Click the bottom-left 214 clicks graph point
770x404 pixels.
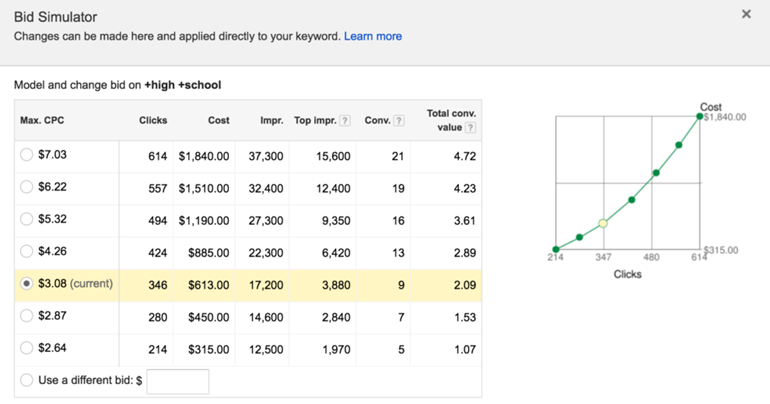tap(556, 249)
